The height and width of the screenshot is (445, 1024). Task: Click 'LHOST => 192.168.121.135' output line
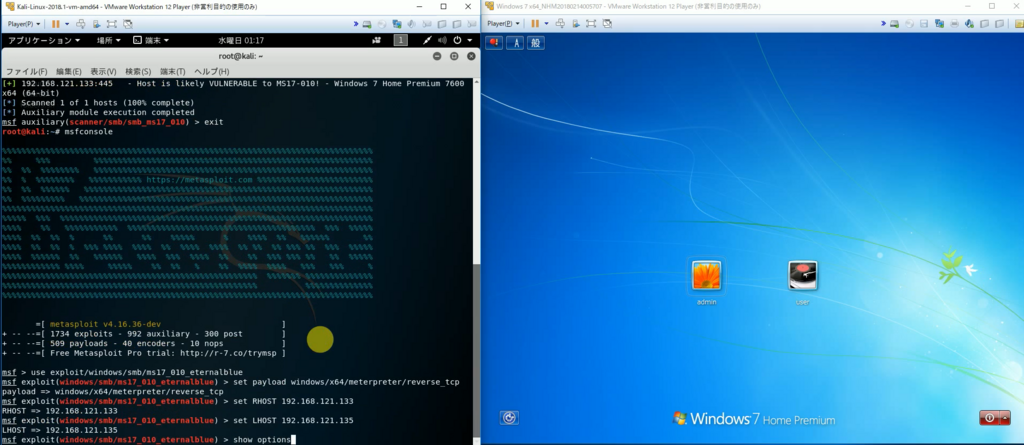(x=60, y=430)
